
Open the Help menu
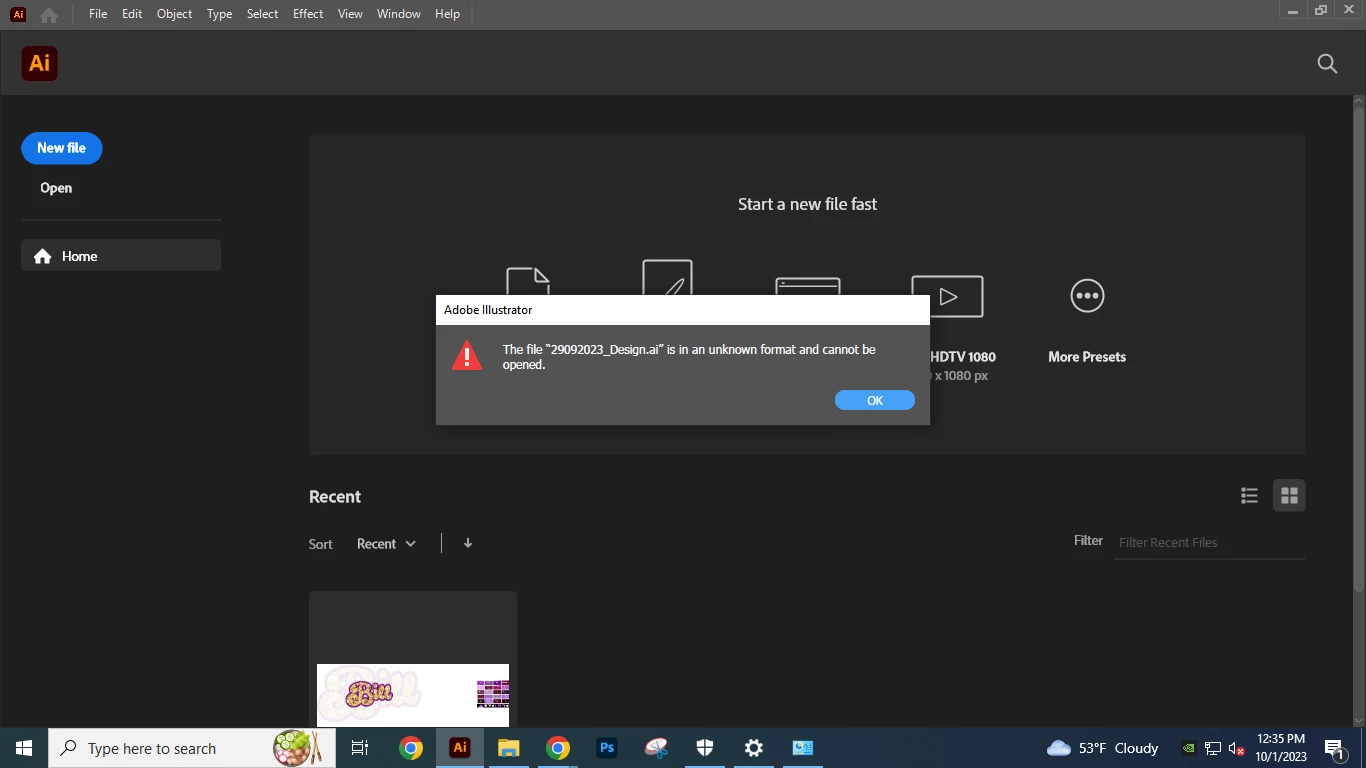(x=448, y=14)
